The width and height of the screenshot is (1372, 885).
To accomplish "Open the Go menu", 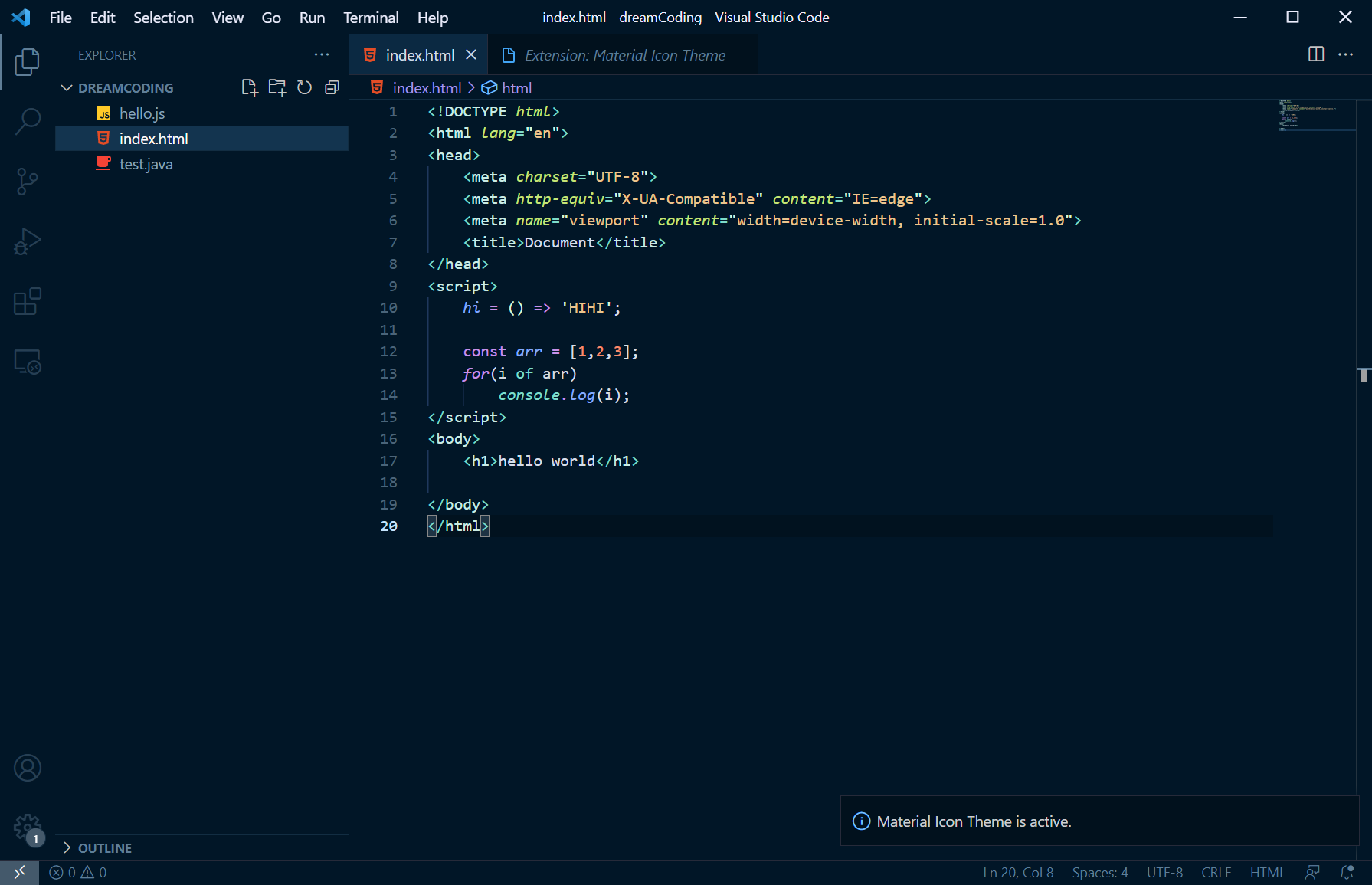I will click(271, 17).
